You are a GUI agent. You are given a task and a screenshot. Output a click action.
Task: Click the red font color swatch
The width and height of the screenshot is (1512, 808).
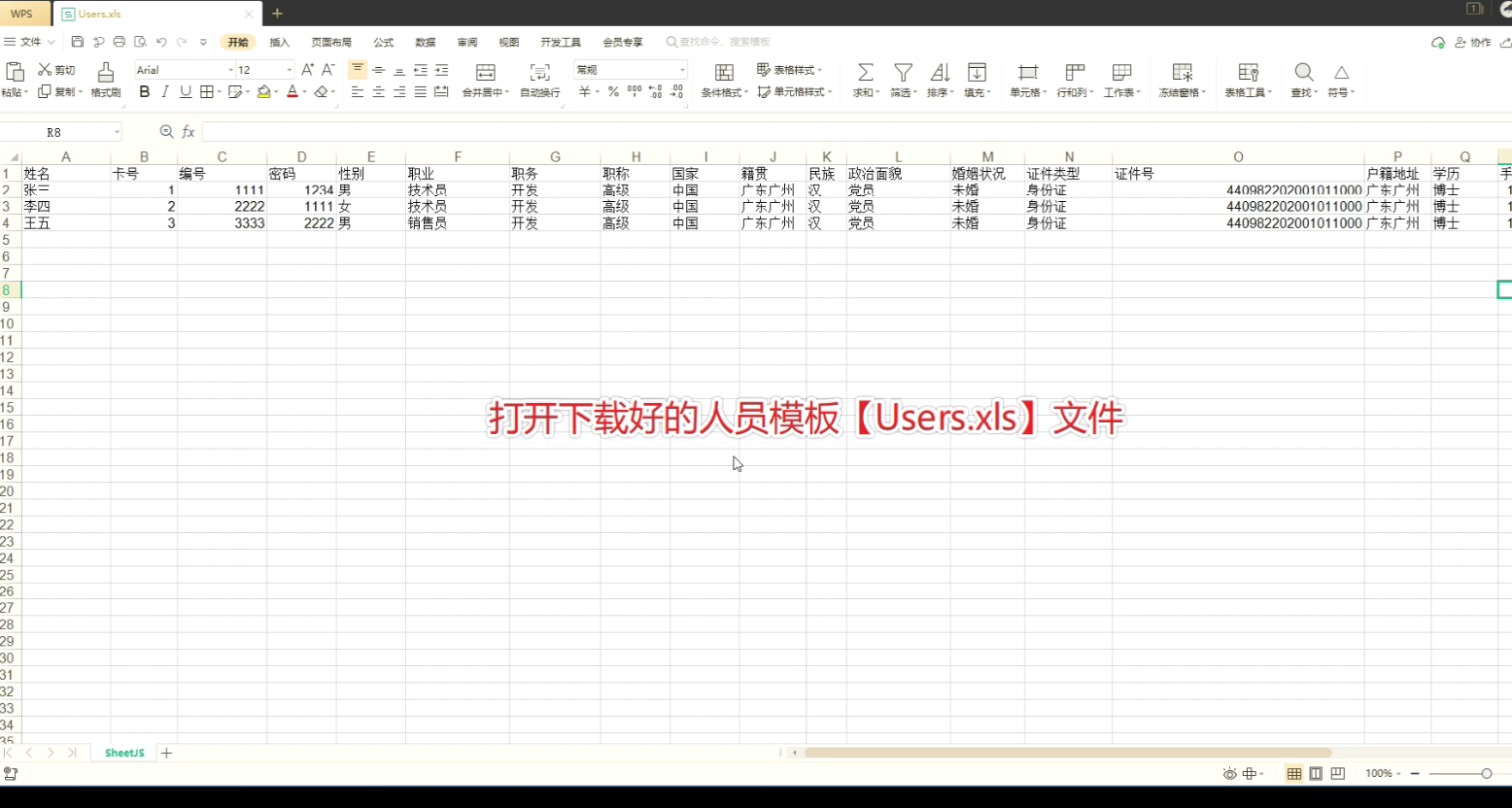click(292, 92)
